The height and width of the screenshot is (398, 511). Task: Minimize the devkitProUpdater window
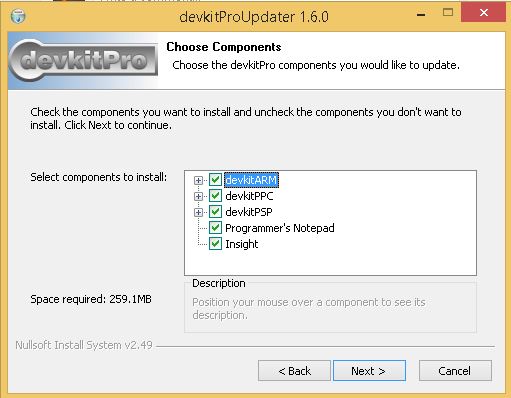pos(421,14)
